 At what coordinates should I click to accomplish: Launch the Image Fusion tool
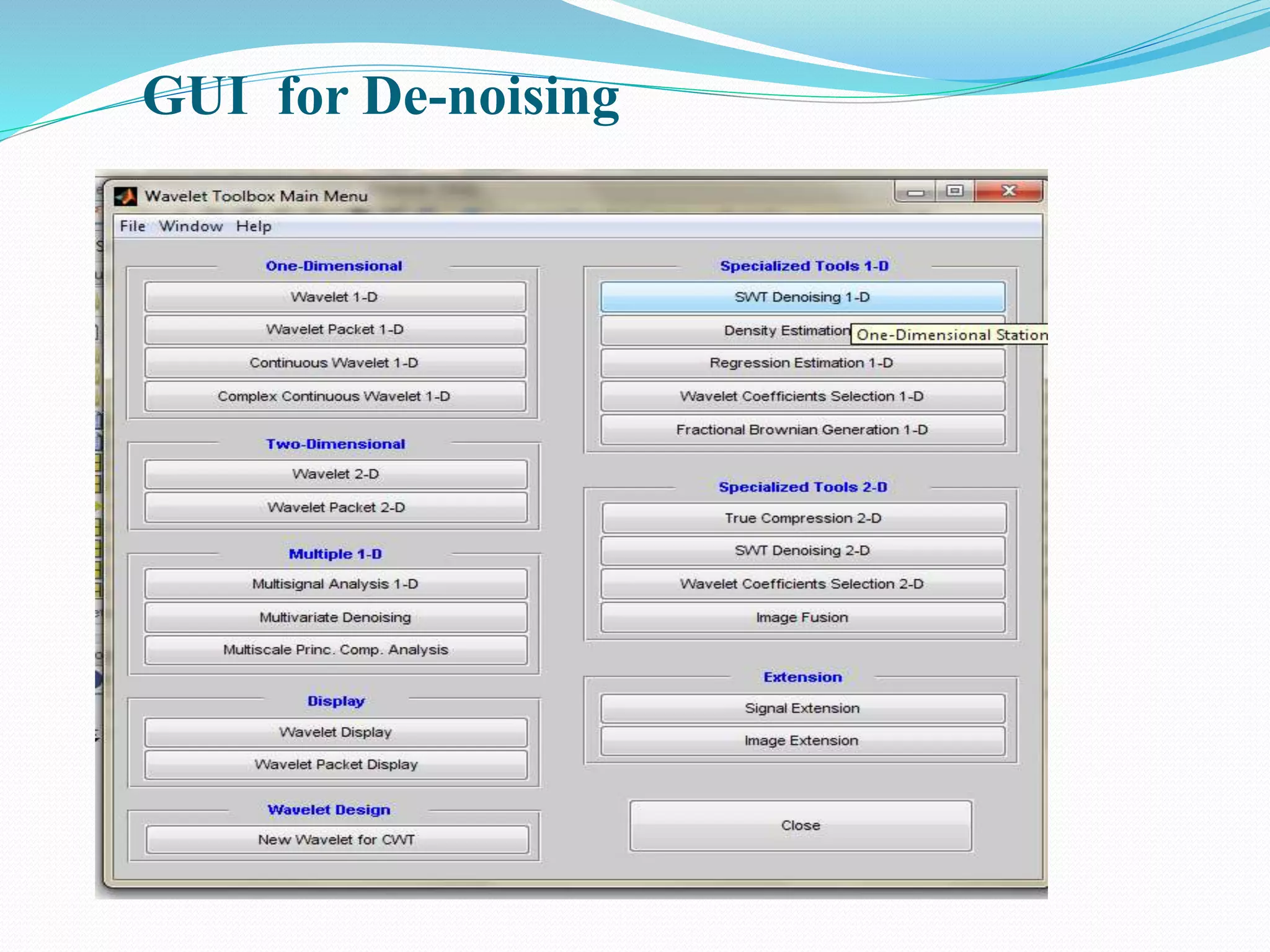(802, 617)
